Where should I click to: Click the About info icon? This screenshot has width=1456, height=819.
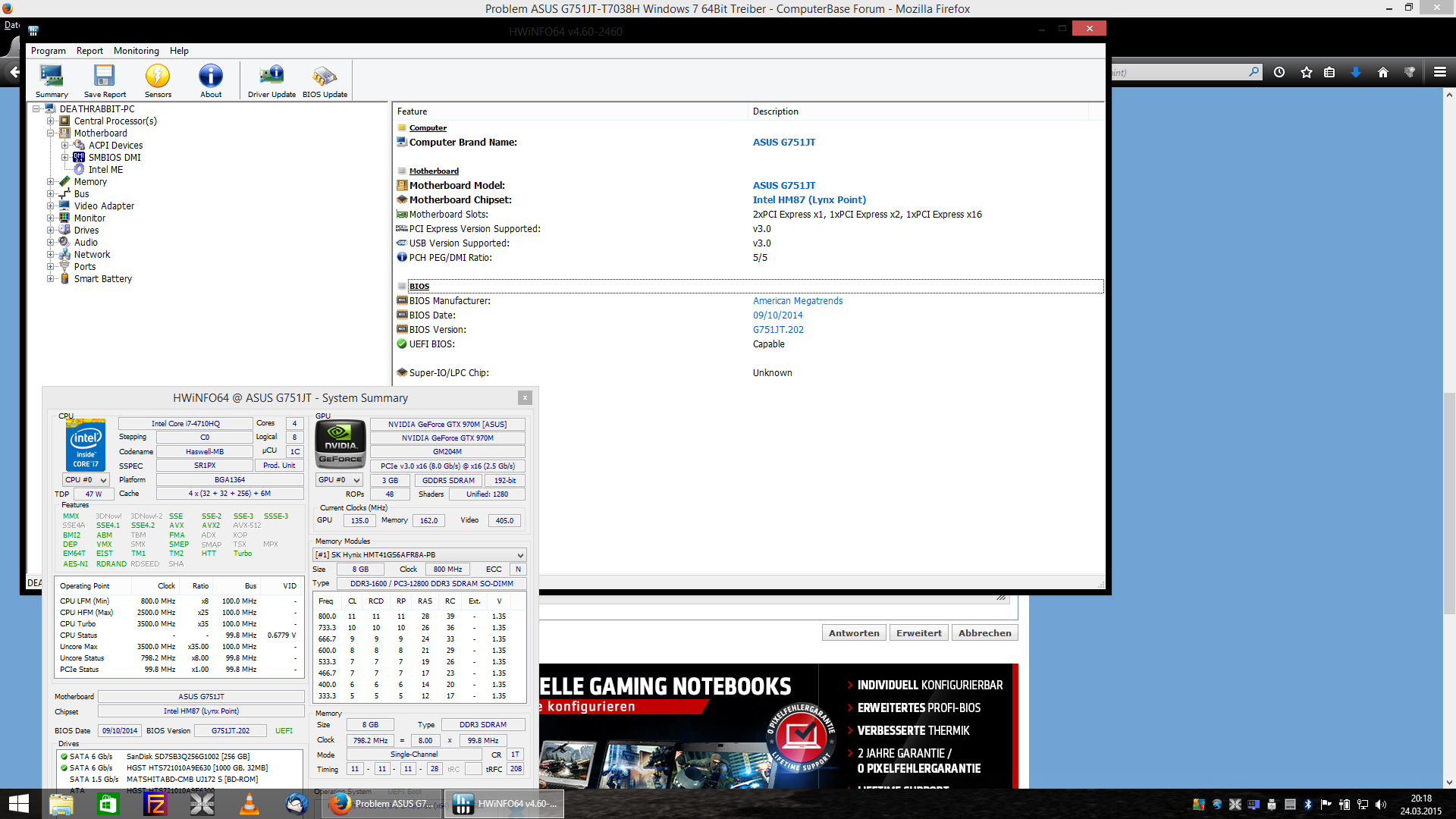211,80
